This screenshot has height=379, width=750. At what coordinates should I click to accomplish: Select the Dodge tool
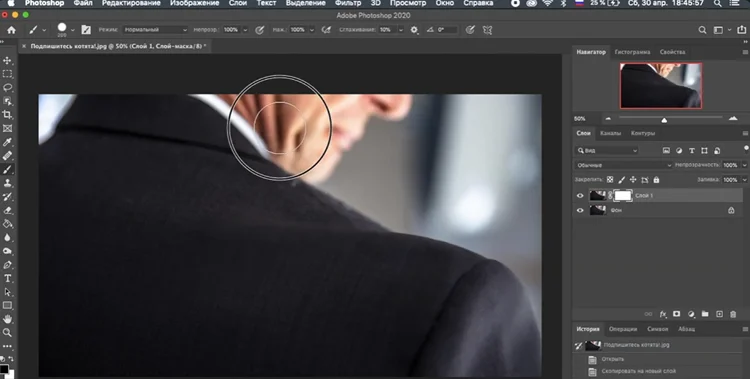pos(8,251)
